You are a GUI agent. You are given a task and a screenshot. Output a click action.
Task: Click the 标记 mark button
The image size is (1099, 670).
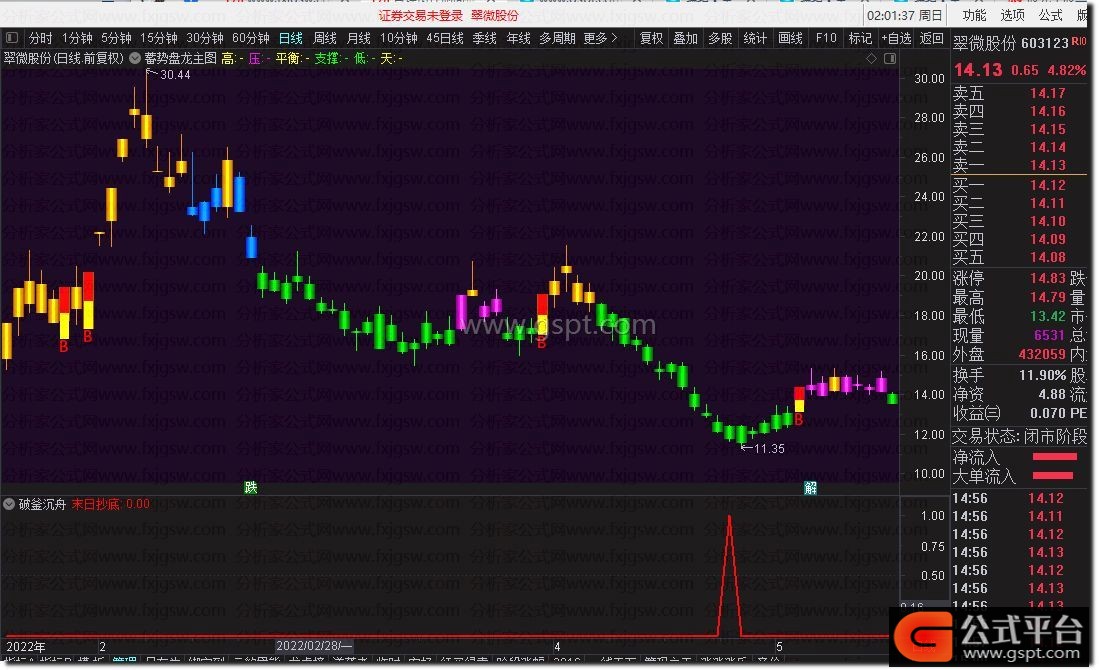tap(860, 38)
